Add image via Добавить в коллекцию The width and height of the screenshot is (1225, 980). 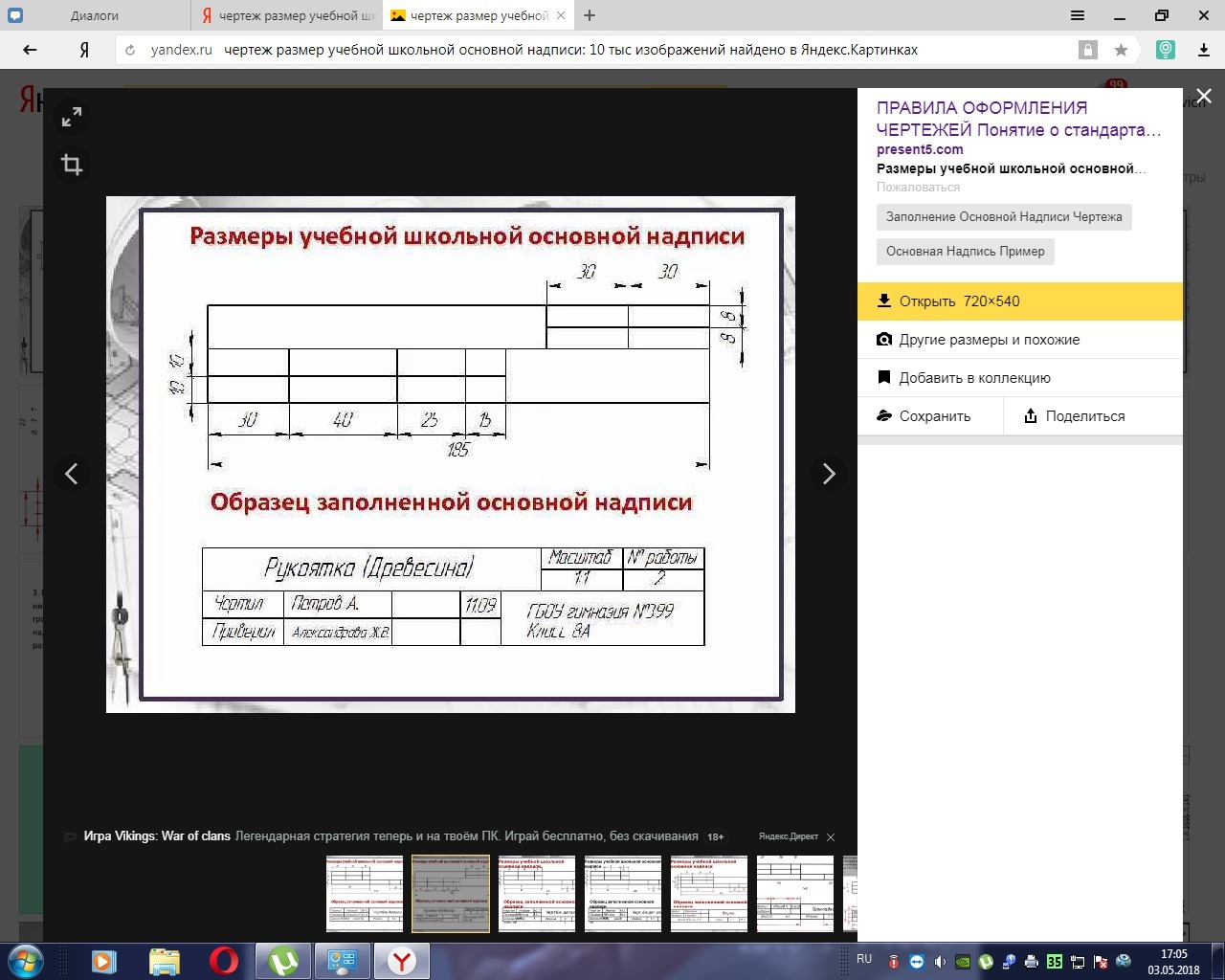coord(974,378)
